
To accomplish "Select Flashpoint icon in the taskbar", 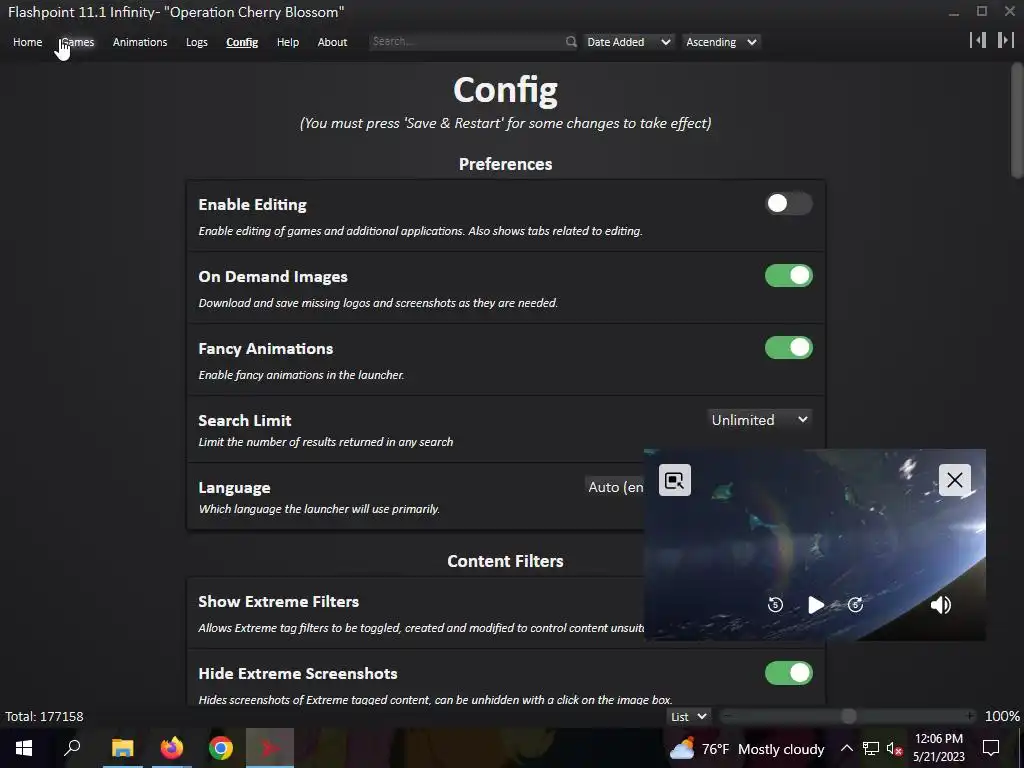I will [270, 748].
